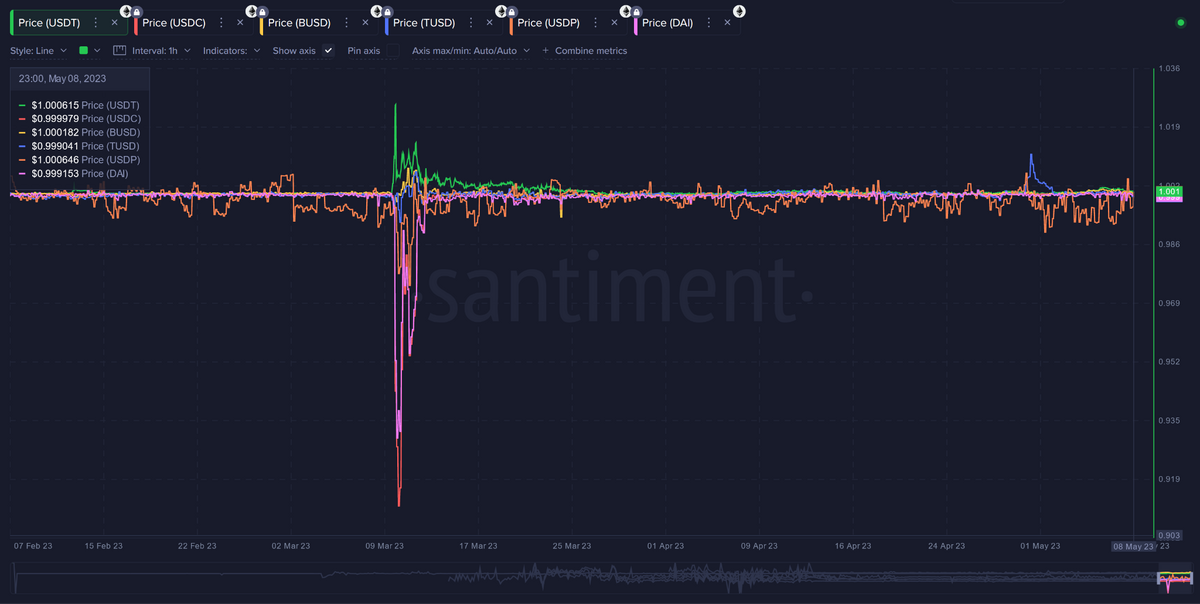Open the Style: Line dropdown

point(38,50)
